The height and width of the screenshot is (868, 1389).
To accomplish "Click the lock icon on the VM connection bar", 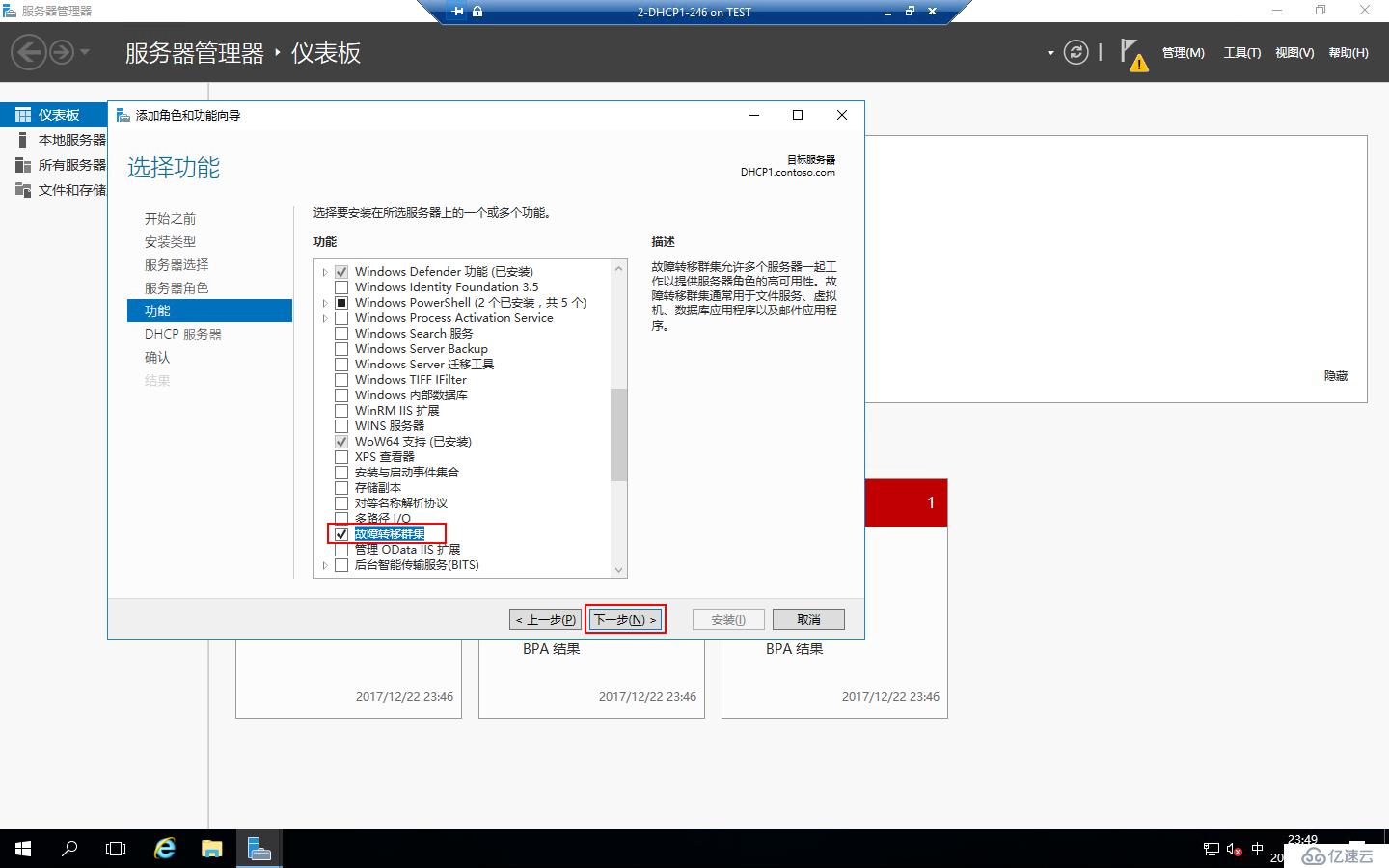I will (x=477, y=12).
